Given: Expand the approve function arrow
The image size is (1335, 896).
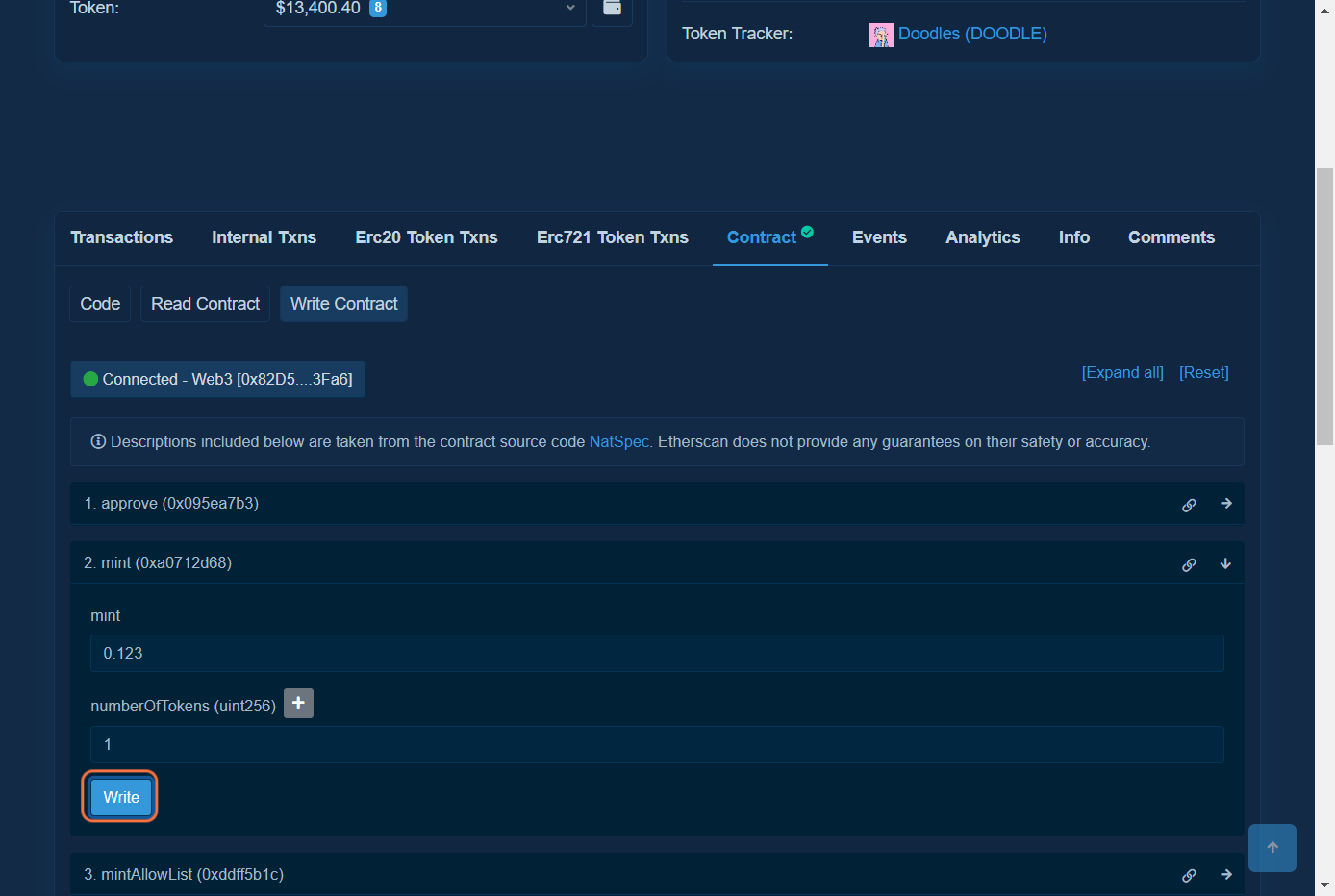Looking at the screenshot, I should point(1226,503).
